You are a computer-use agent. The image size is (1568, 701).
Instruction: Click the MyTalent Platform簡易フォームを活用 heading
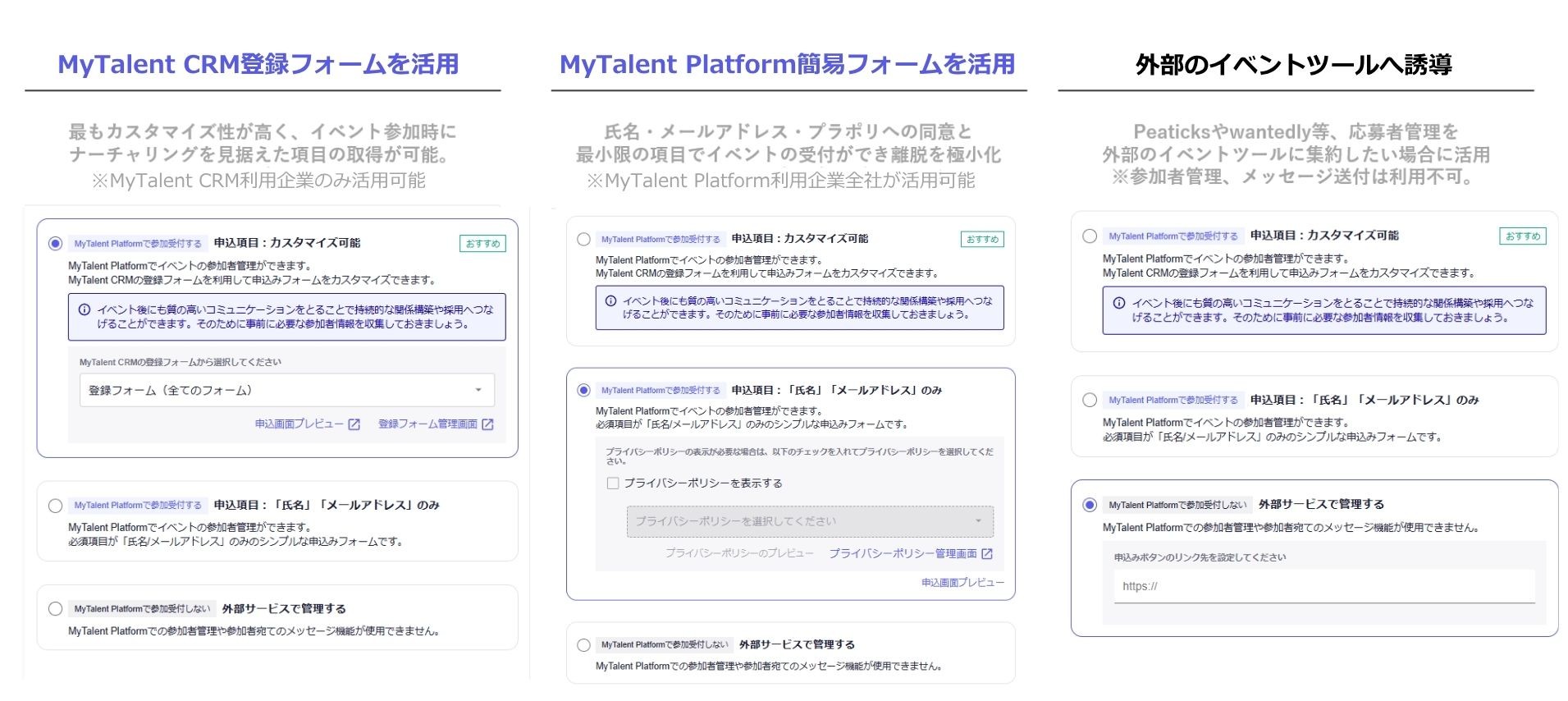click(x=787, y=65)
